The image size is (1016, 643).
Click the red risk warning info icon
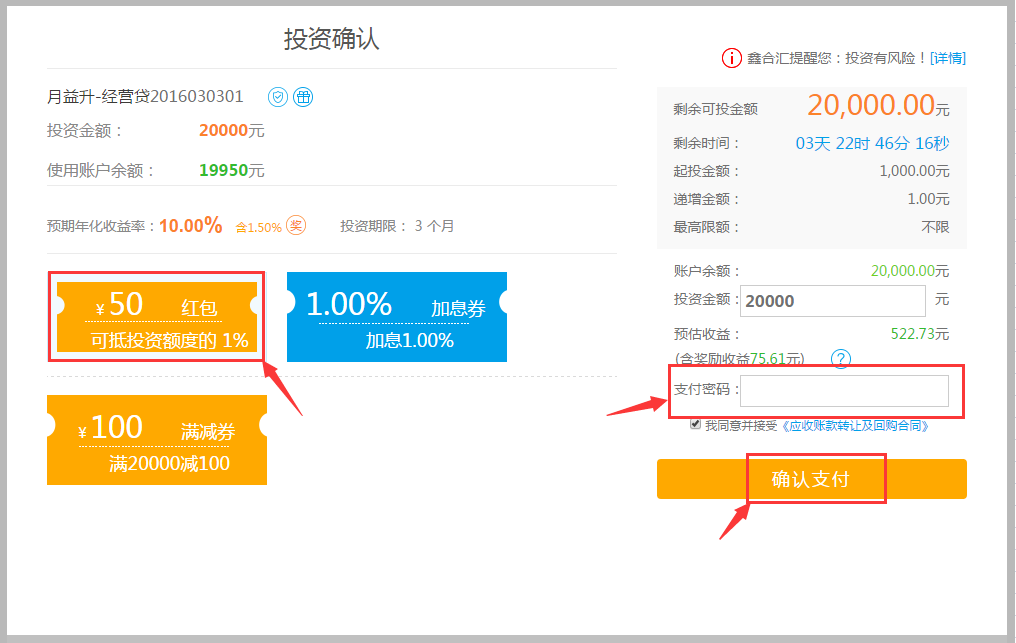(x=731, y=58)
